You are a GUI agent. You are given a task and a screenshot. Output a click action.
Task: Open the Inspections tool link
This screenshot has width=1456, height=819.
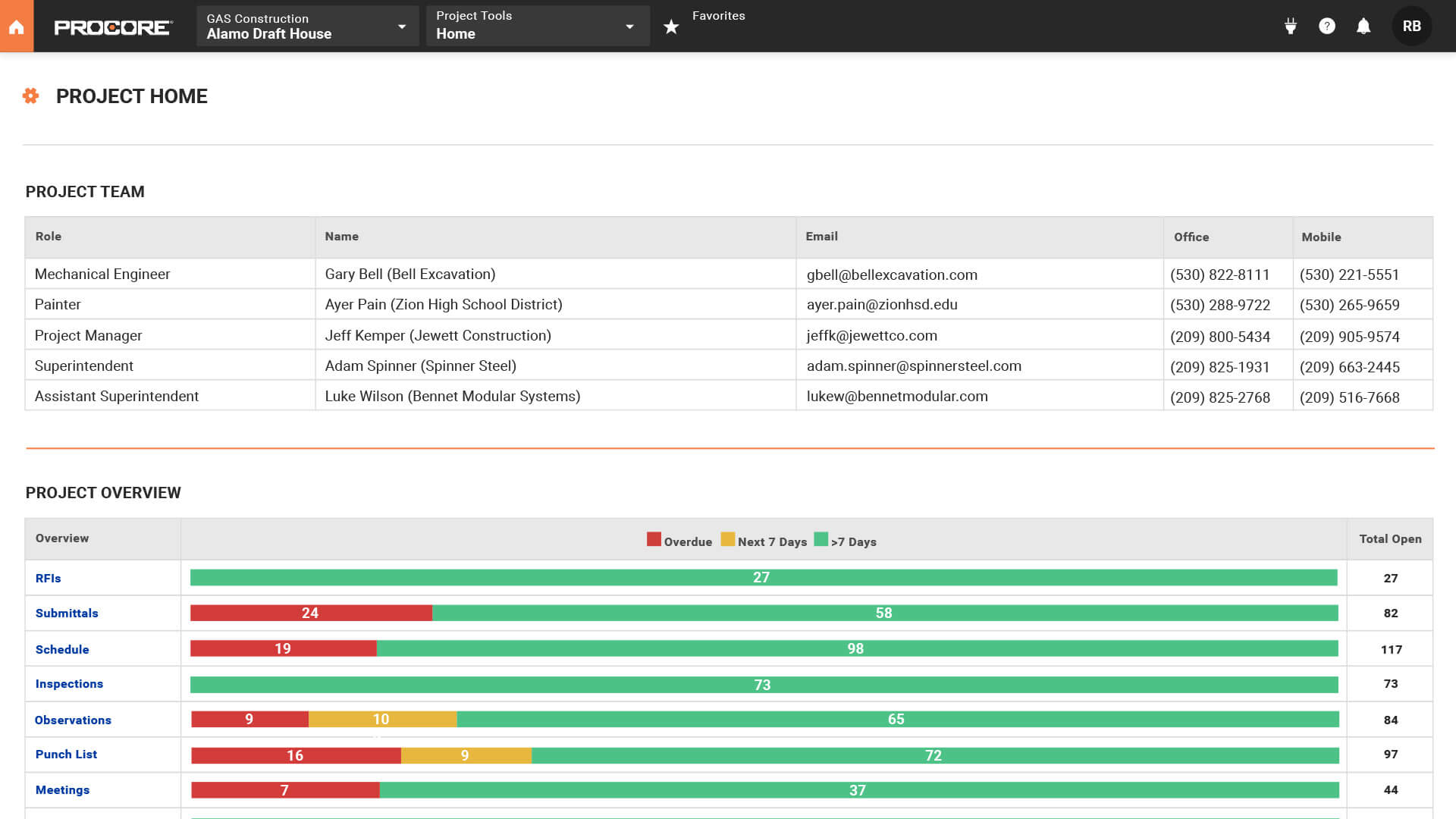coord(69,683)
